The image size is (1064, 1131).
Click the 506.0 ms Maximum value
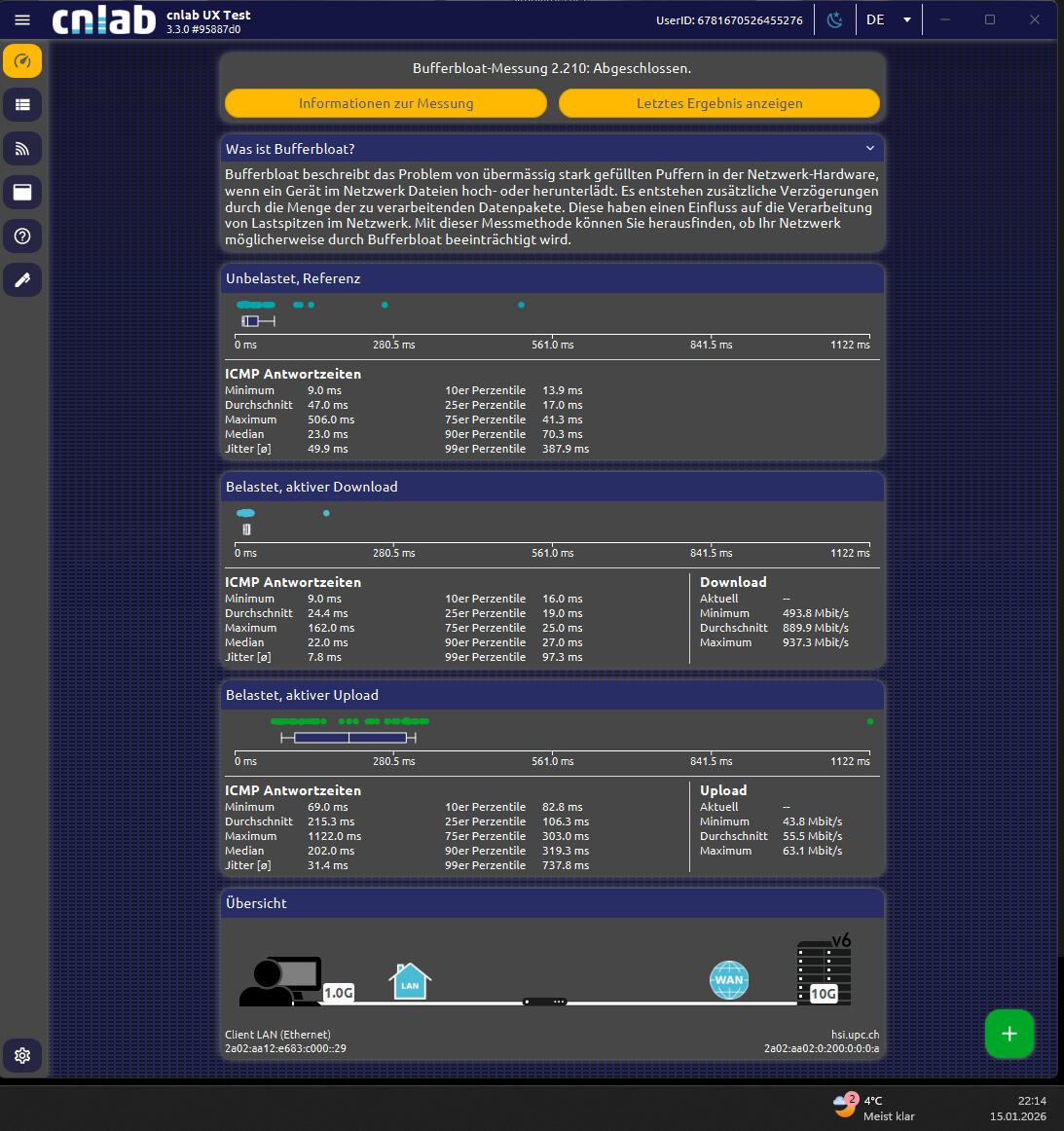[x=331, y=420]
